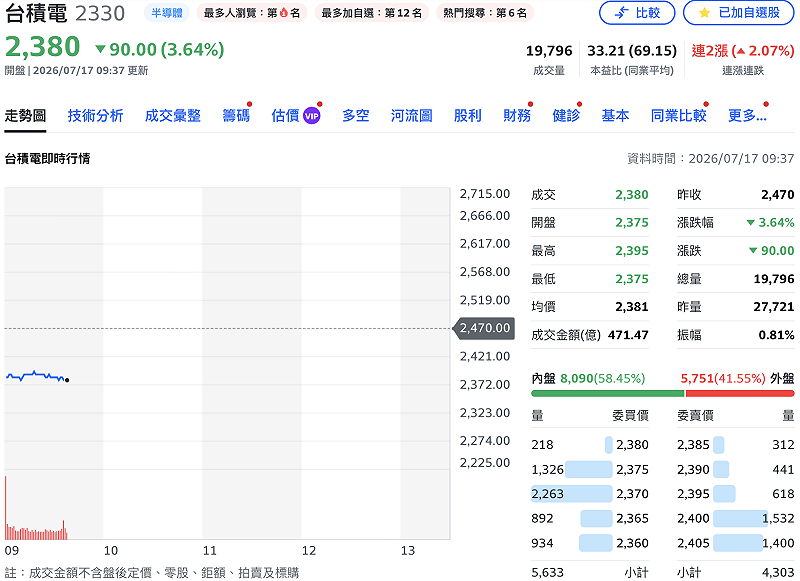Click the red 外盤 ratio bar

(x=740, y=393)
